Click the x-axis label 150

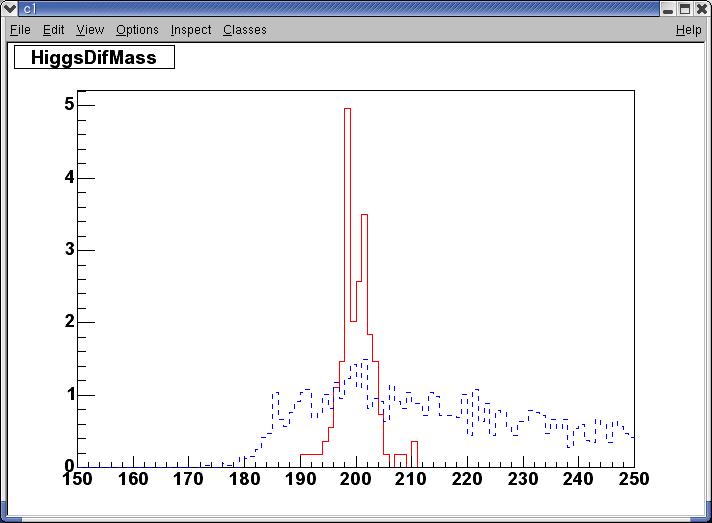coord(77,479)
